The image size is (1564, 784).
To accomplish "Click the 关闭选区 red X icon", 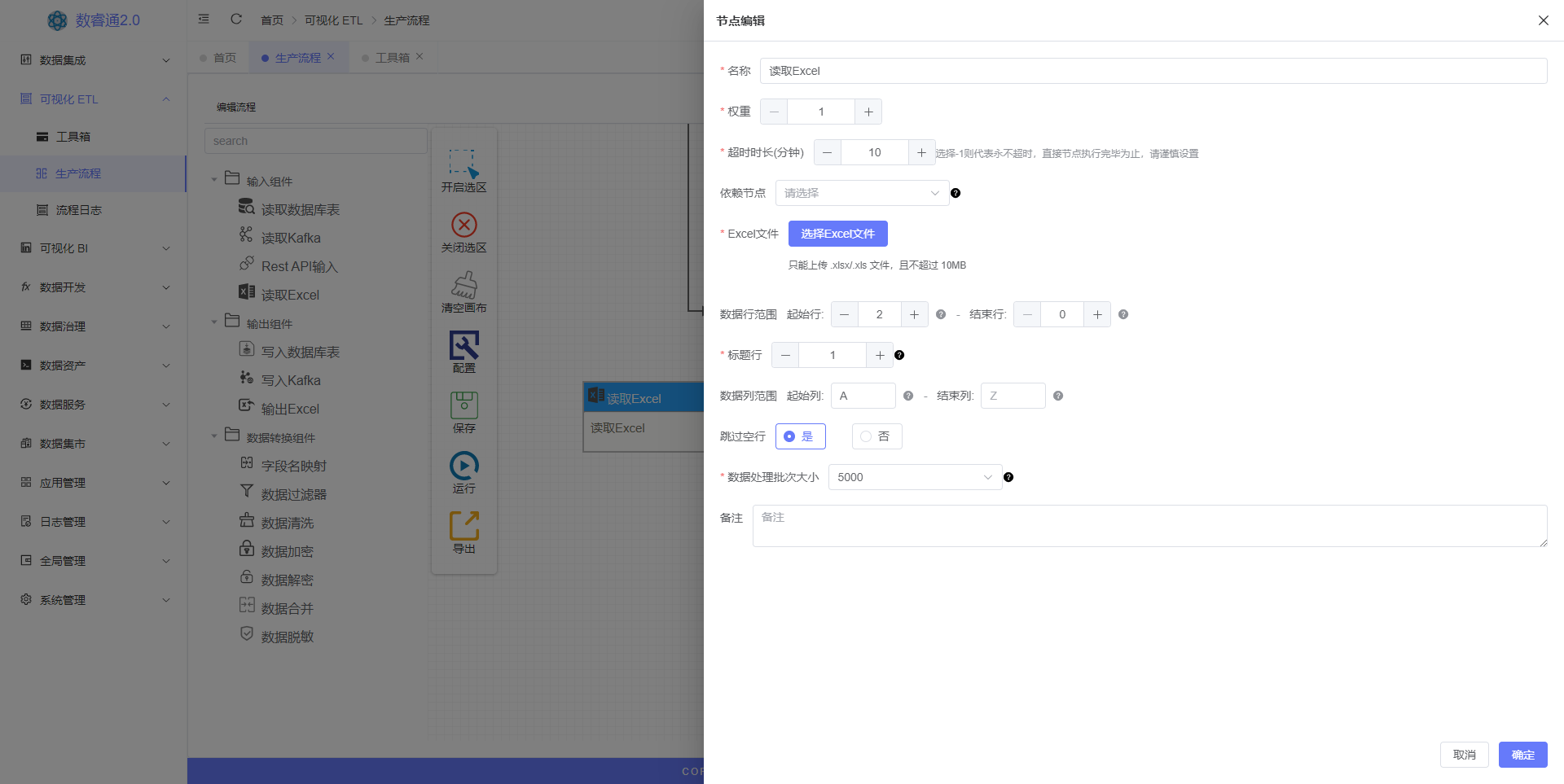I will 463,225.
